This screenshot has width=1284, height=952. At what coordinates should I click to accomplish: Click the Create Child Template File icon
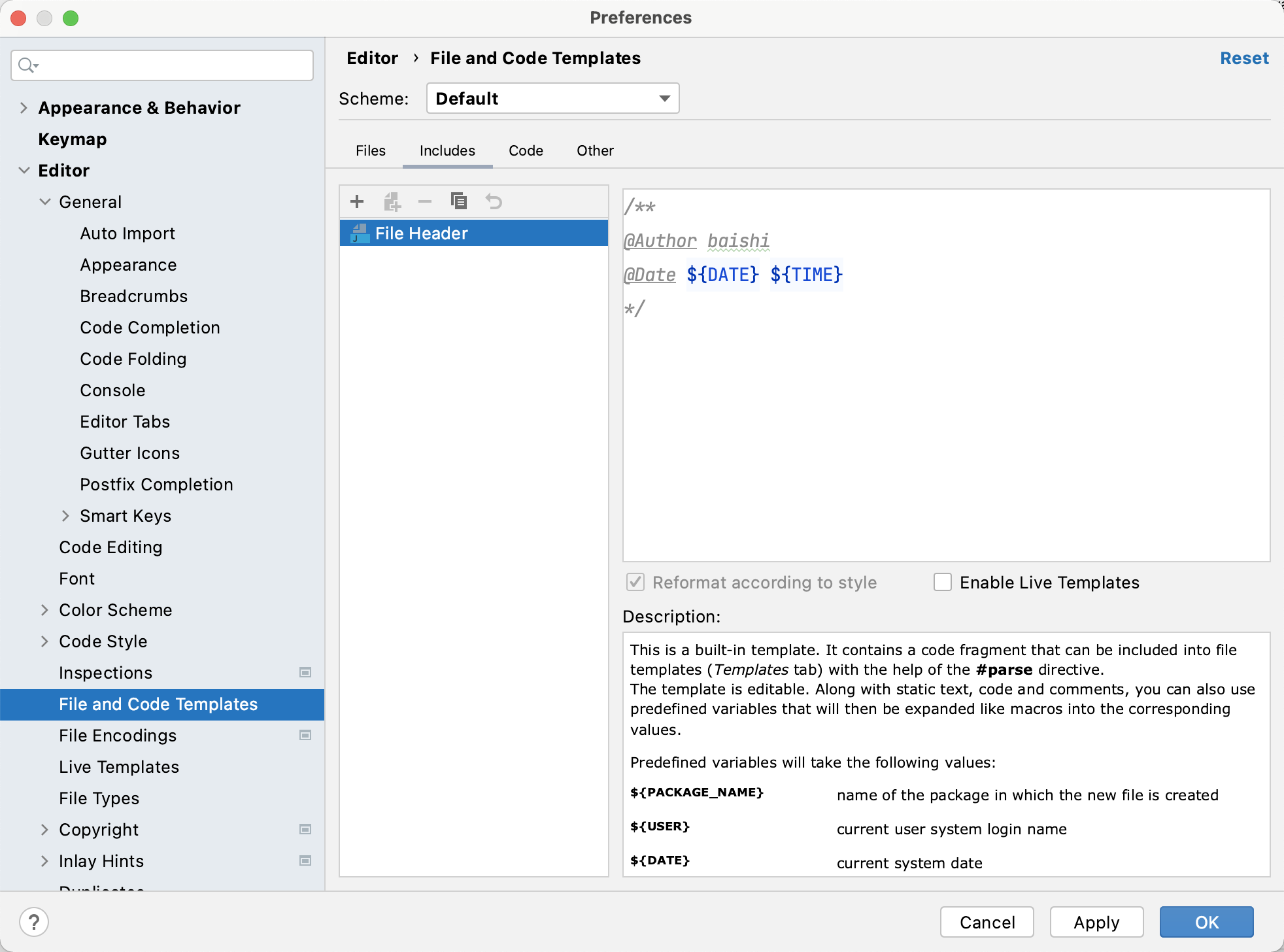(392, 201)
